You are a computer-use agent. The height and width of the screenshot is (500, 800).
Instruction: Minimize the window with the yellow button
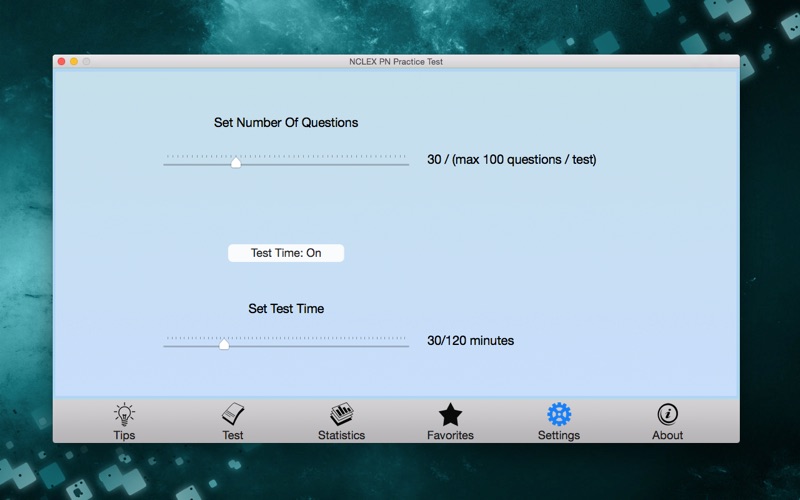(x=74, y=62)
